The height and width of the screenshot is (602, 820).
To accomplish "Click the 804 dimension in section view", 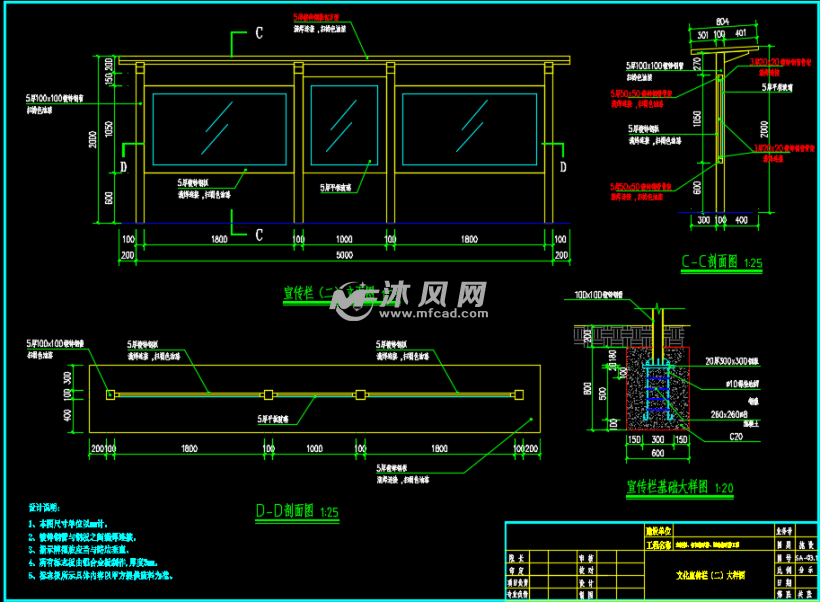I will (x=722, y=20).
